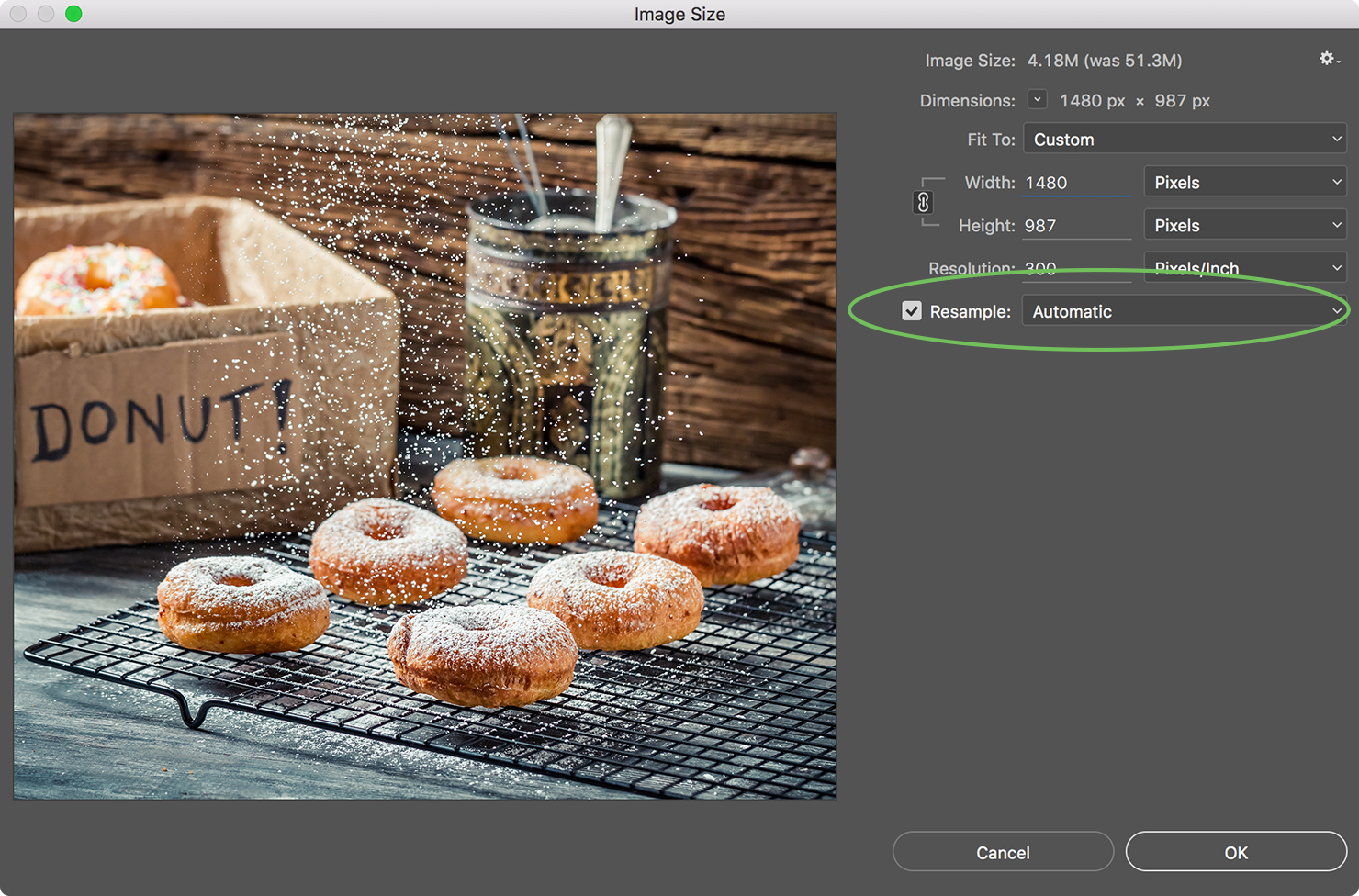
Task: Click the donut image preview
Action: pos(424,456)
